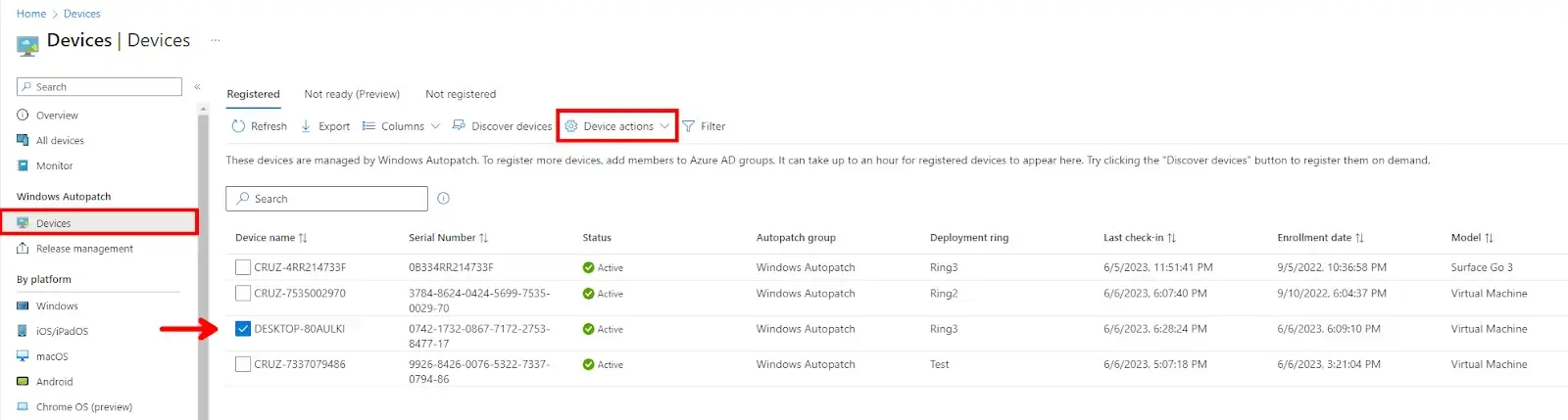Image resolution: width=1568 pixels, height=420 pixels.
Task: Open the DESKTOP-80AULKI device entry
Action: (x=300, y=329)
